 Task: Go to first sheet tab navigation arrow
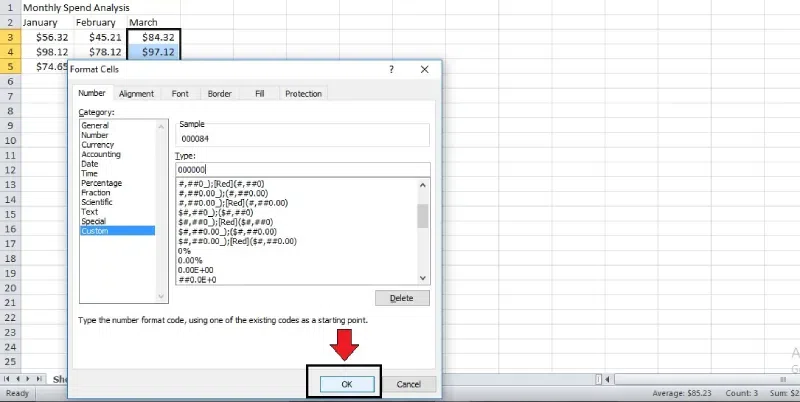coord(7,379)
